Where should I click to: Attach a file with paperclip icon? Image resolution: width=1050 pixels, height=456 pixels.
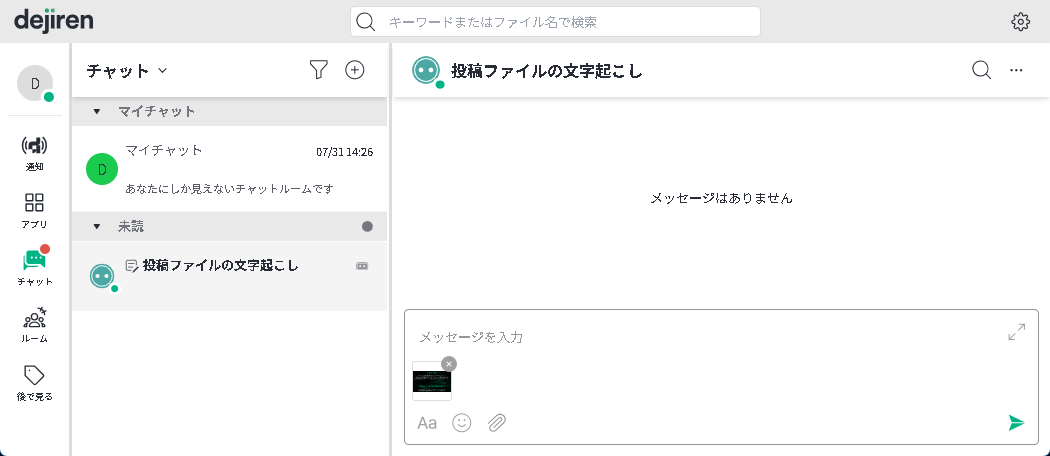(x=497, y=422)
